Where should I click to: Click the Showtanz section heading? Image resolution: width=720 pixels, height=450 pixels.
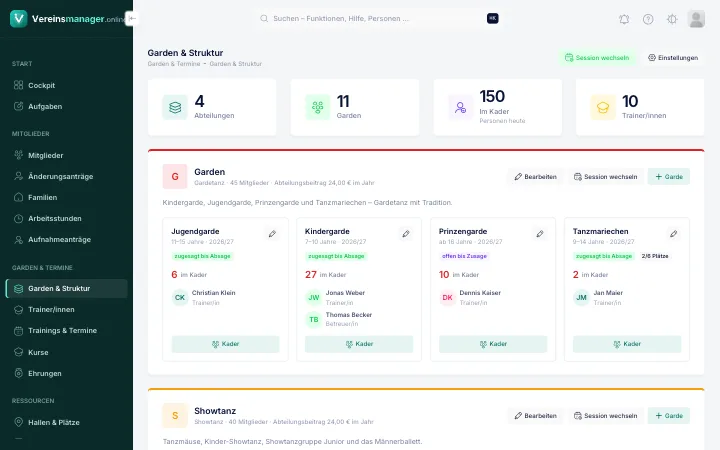click(215, 411)
